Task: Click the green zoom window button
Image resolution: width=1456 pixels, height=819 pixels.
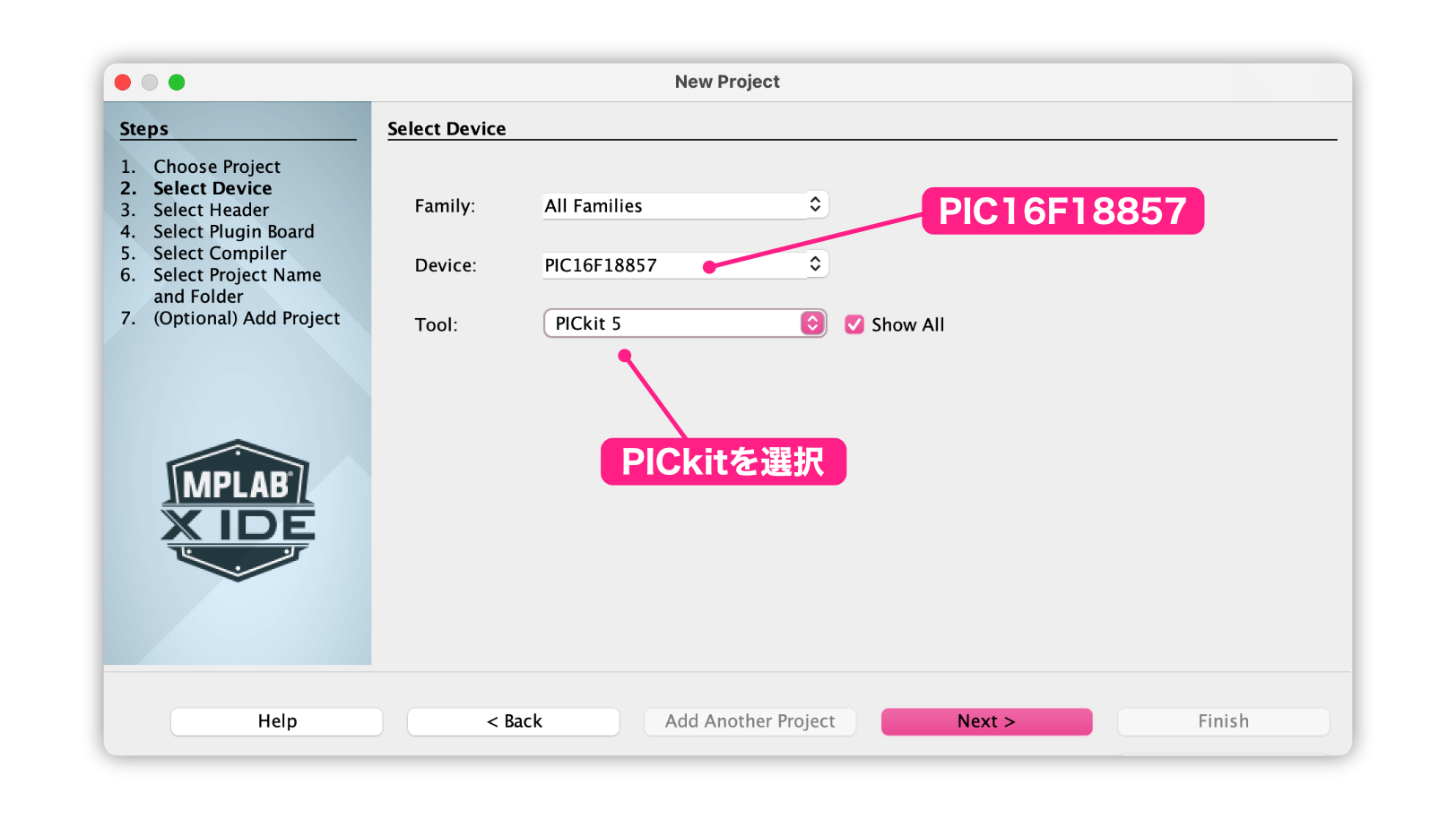Action: [x=177, y=82]
